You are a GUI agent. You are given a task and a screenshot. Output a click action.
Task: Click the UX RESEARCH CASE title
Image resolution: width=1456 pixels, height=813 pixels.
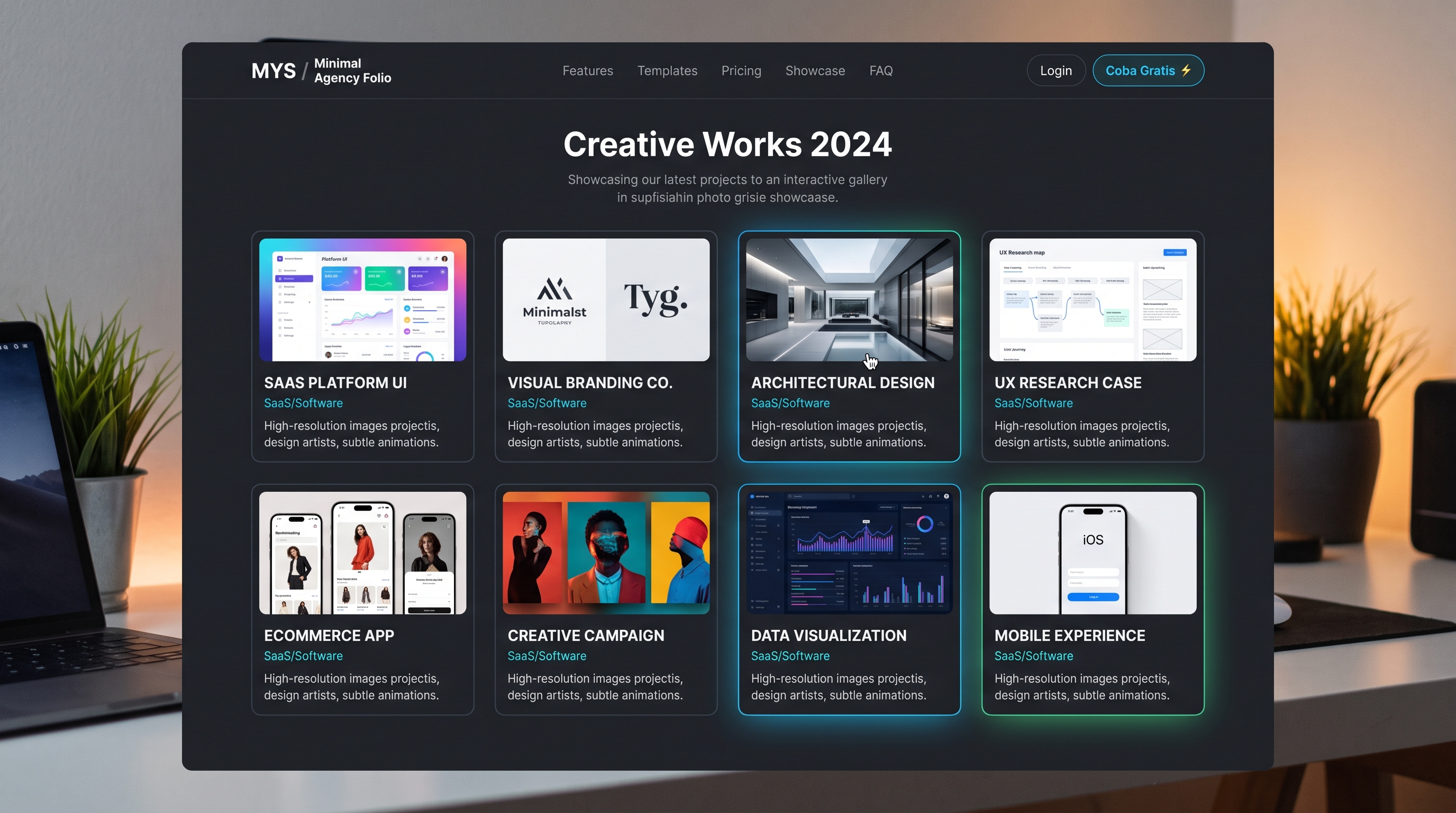[x=1068, y=383]
